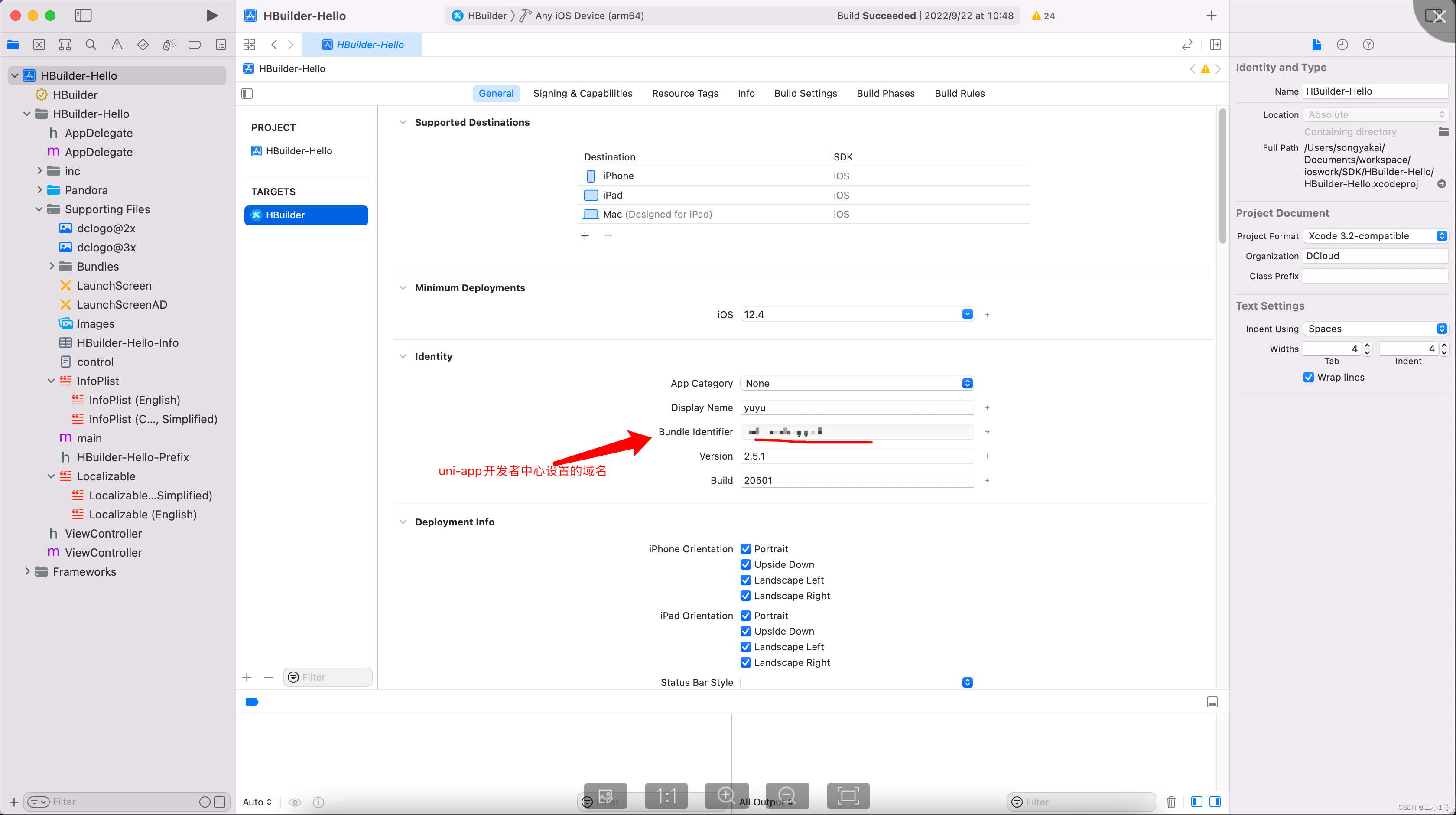Open Project Format dropdown
Viewport: 1456px width, 815px height.
coord(1375,236)
